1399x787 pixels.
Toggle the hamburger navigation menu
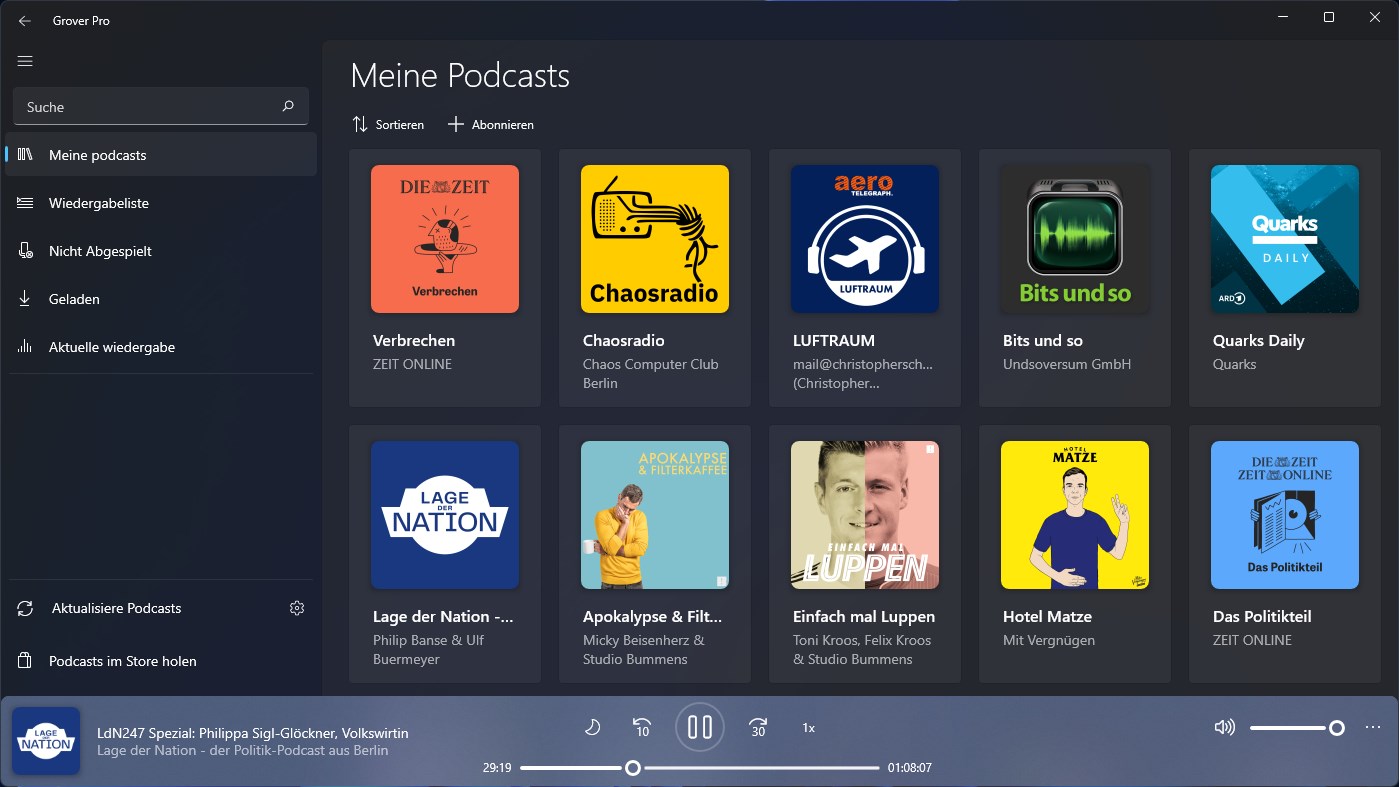coord(25,61)
